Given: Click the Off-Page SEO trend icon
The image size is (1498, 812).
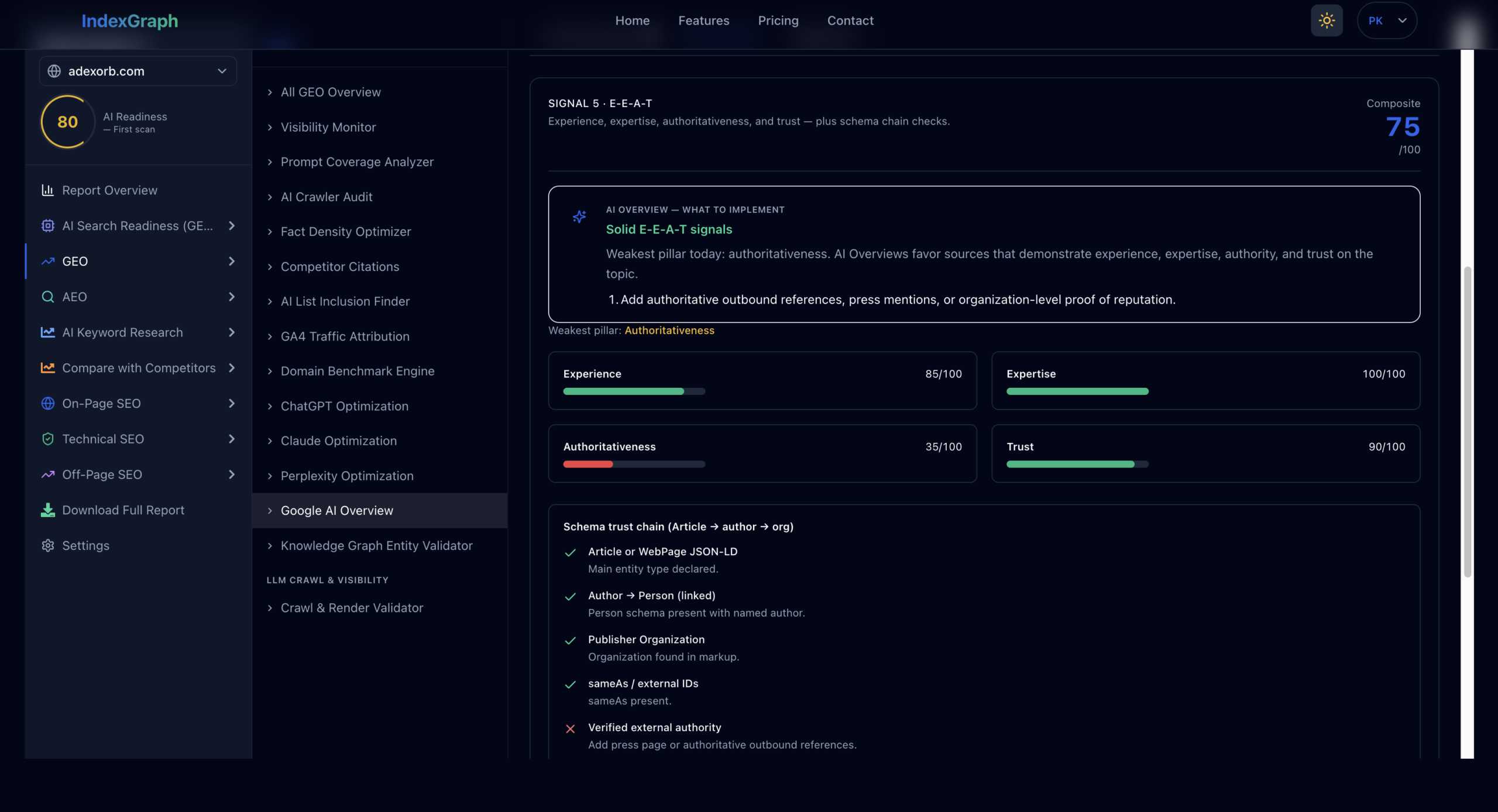Looking at the screenshot, I should coord(47,474).
